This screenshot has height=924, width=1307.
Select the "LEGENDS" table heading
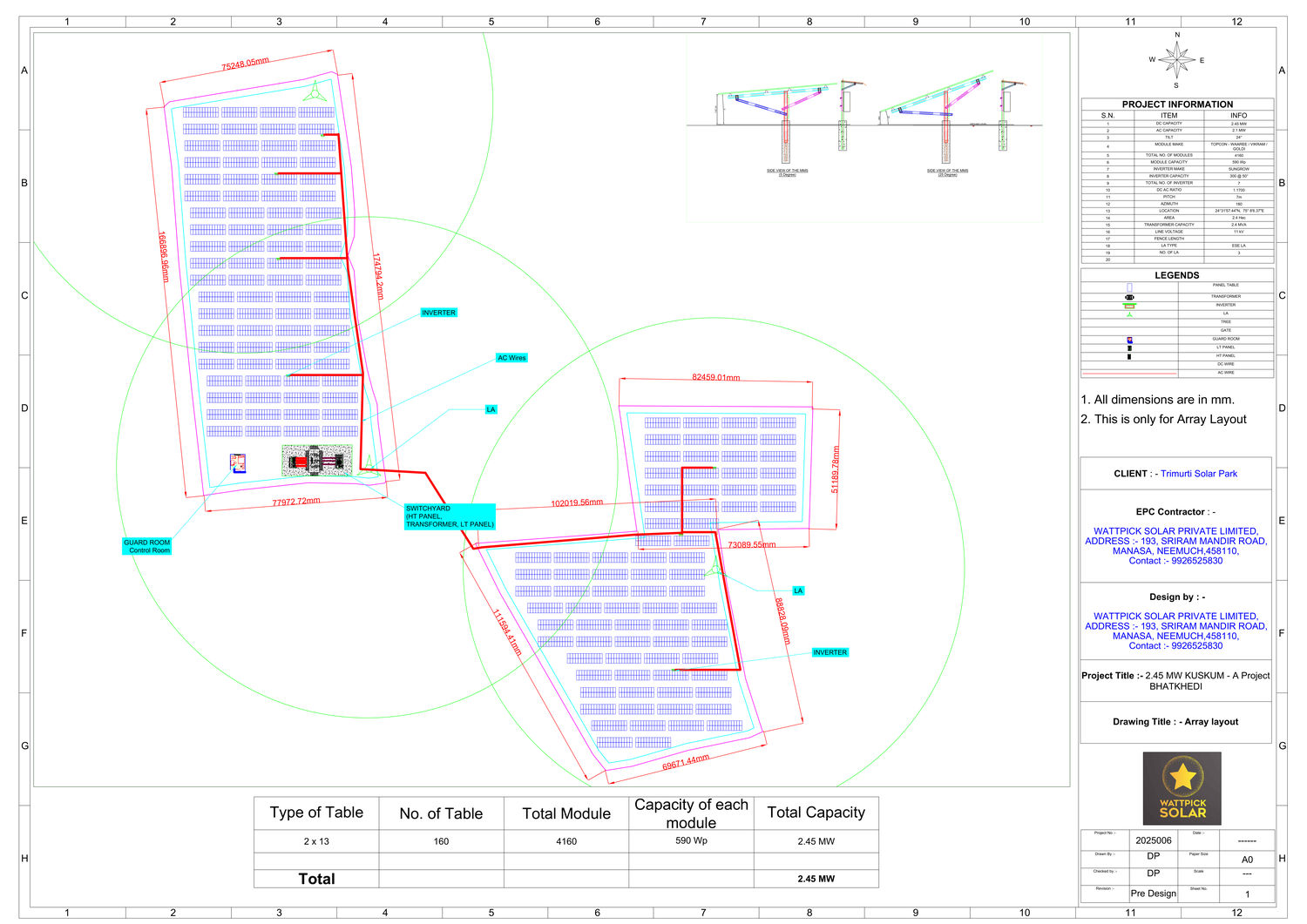[x=1177, y=275]
